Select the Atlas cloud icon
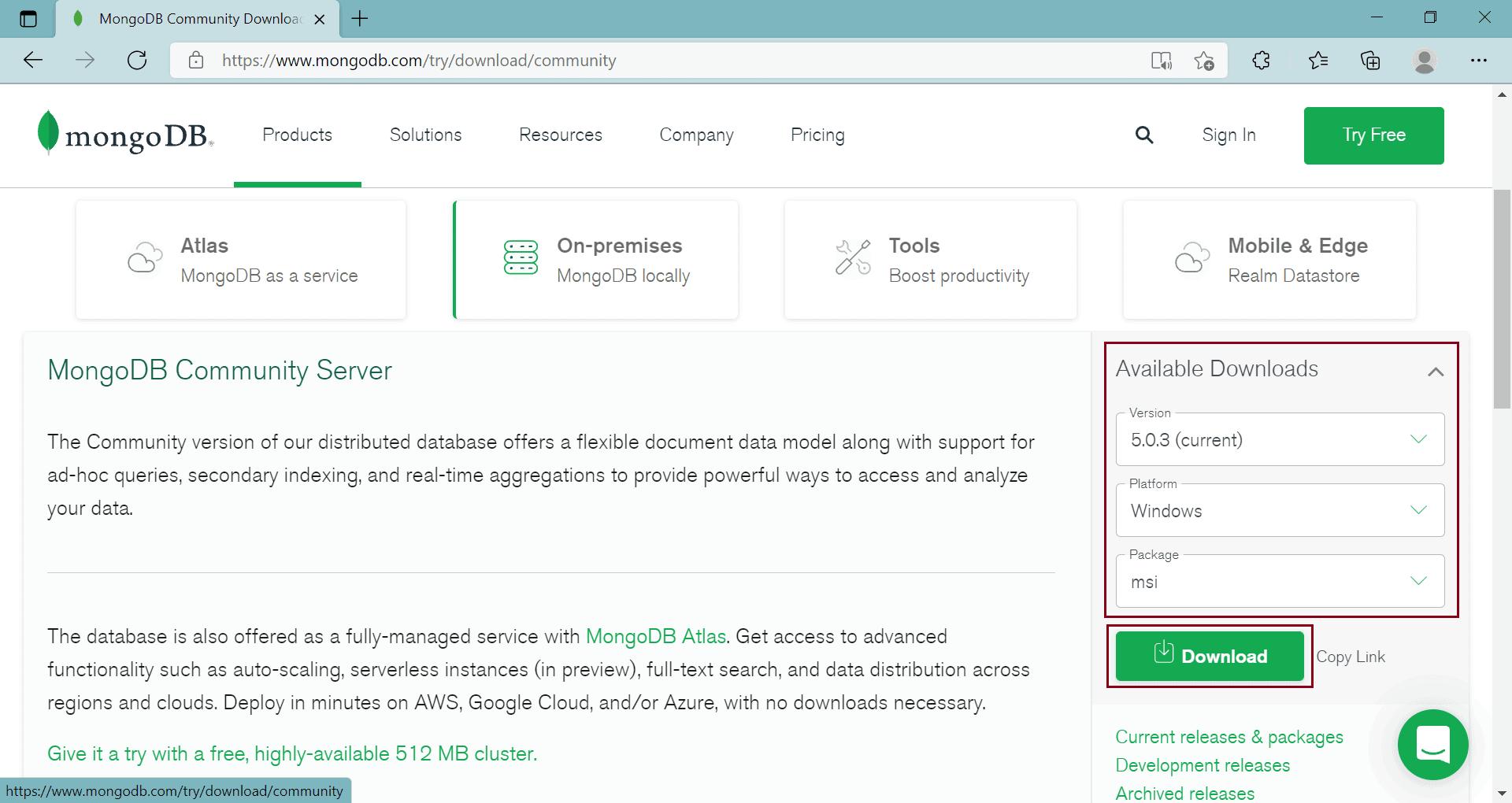The height and width of the screenshot is (803, 1512). pos(144,257)
